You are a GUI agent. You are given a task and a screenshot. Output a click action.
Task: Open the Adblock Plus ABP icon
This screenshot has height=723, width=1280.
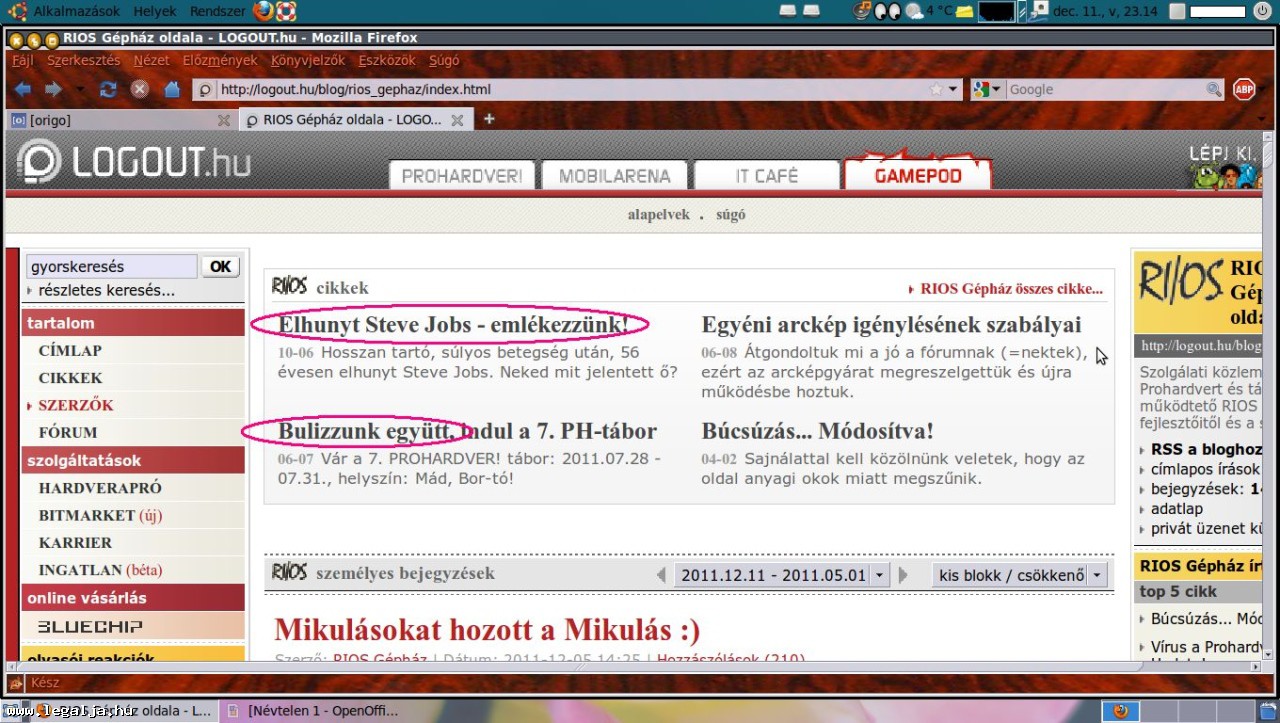tap(1244, 89)
